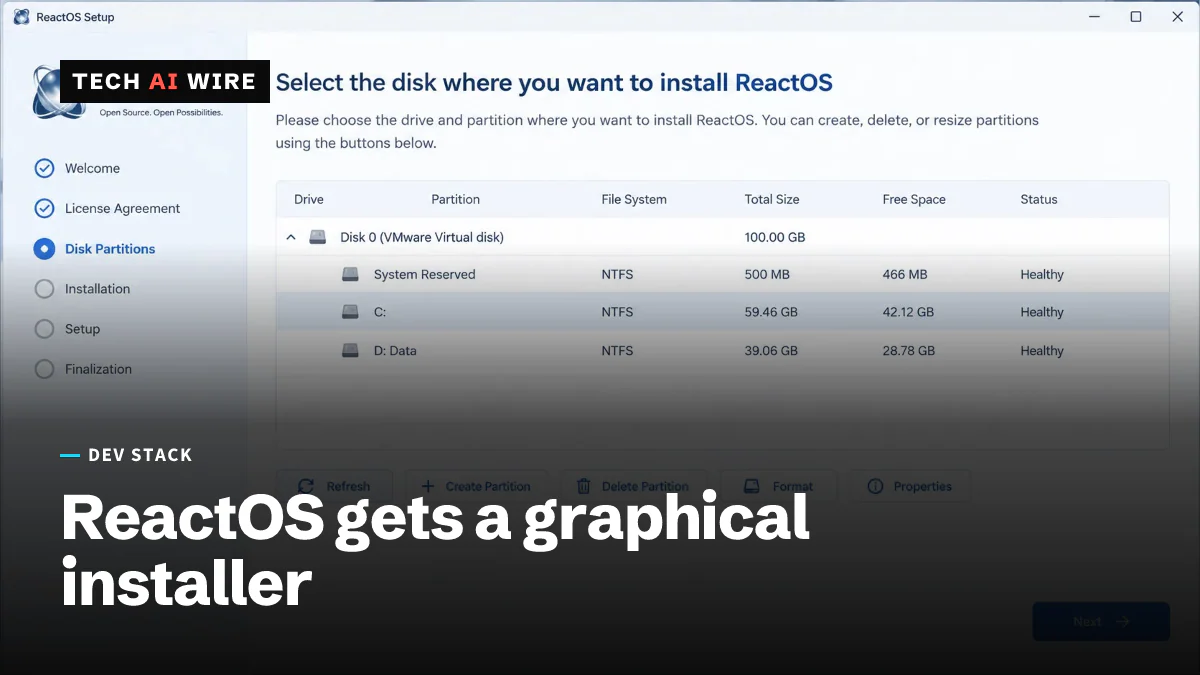Go to the Welcome step
The width and height of the screenshot is (1200, 675).
click(x=78, y=168)
